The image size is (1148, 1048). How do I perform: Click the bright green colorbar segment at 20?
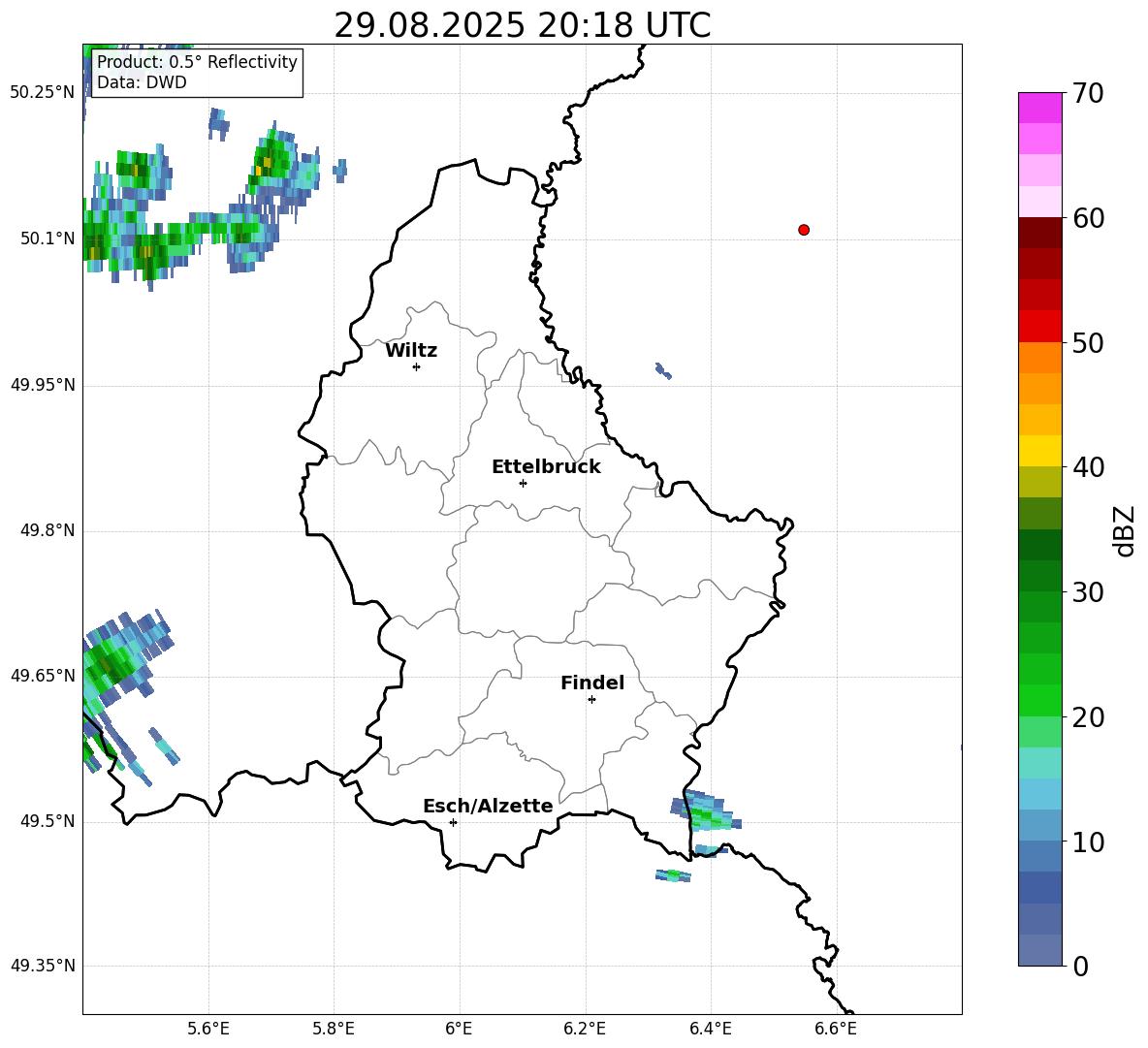coord(1039,700)
